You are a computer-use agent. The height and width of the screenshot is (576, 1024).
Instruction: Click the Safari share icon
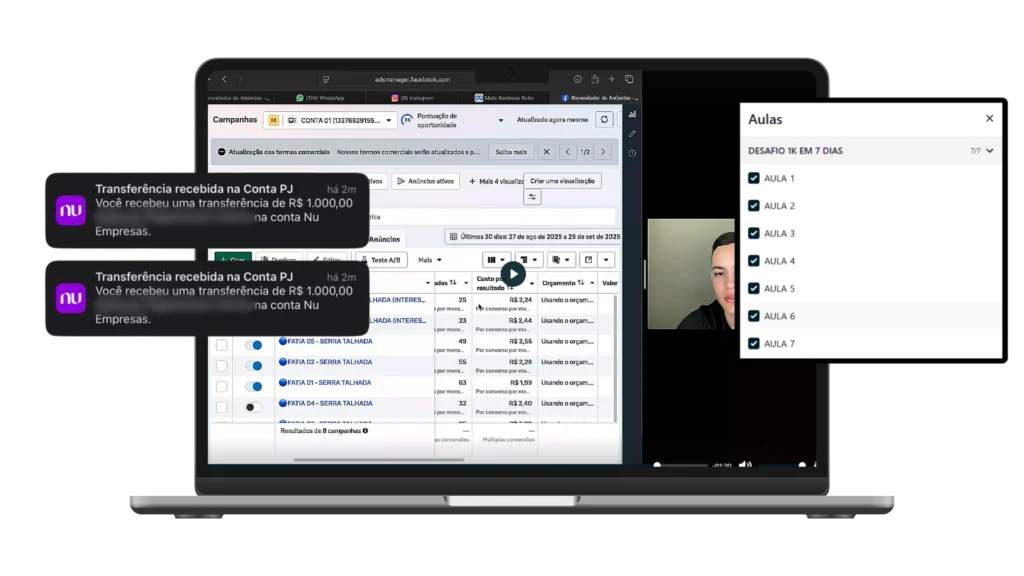(x=594, y=79)
